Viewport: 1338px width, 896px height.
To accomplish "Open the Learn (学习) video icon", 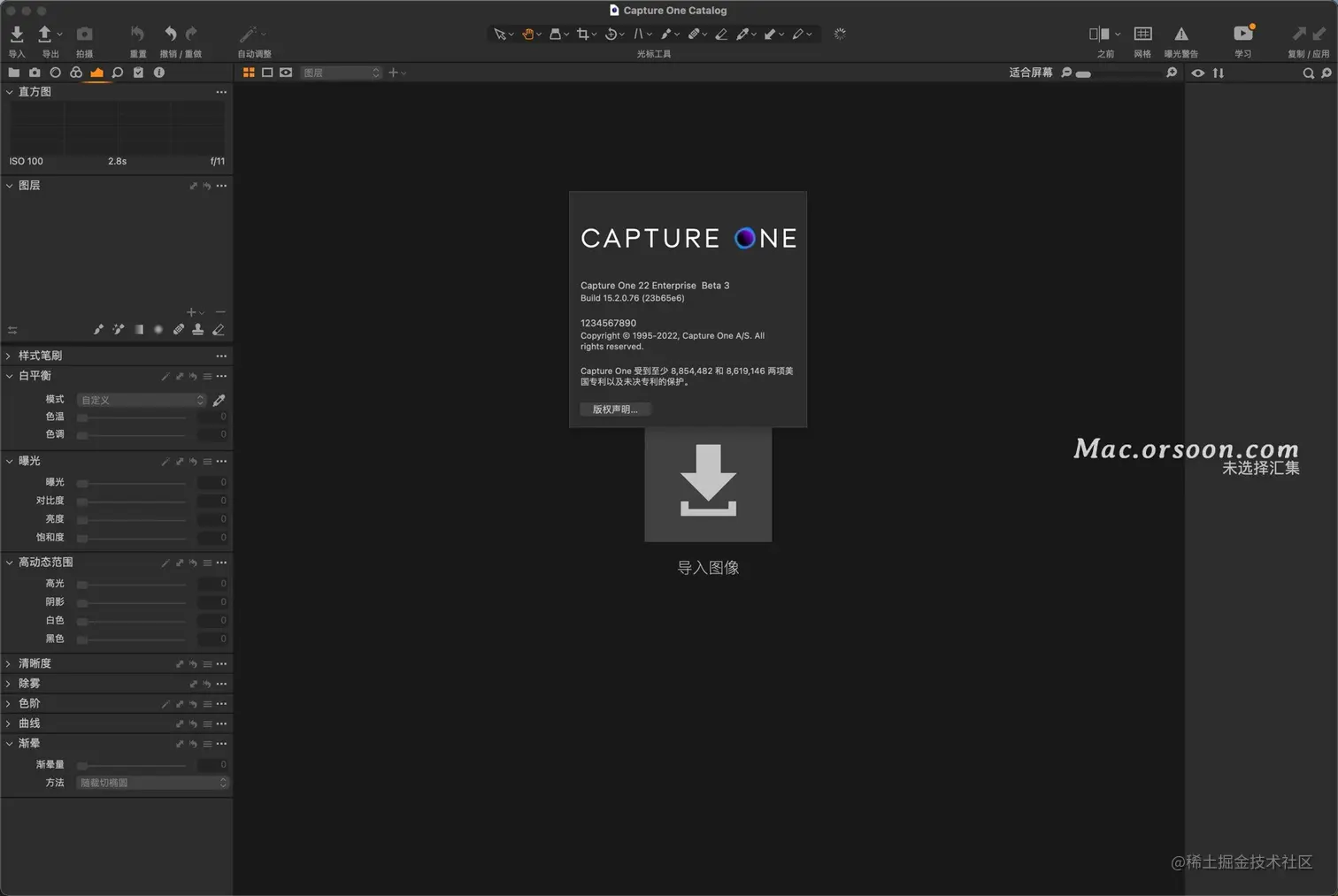I will 1243,34.
